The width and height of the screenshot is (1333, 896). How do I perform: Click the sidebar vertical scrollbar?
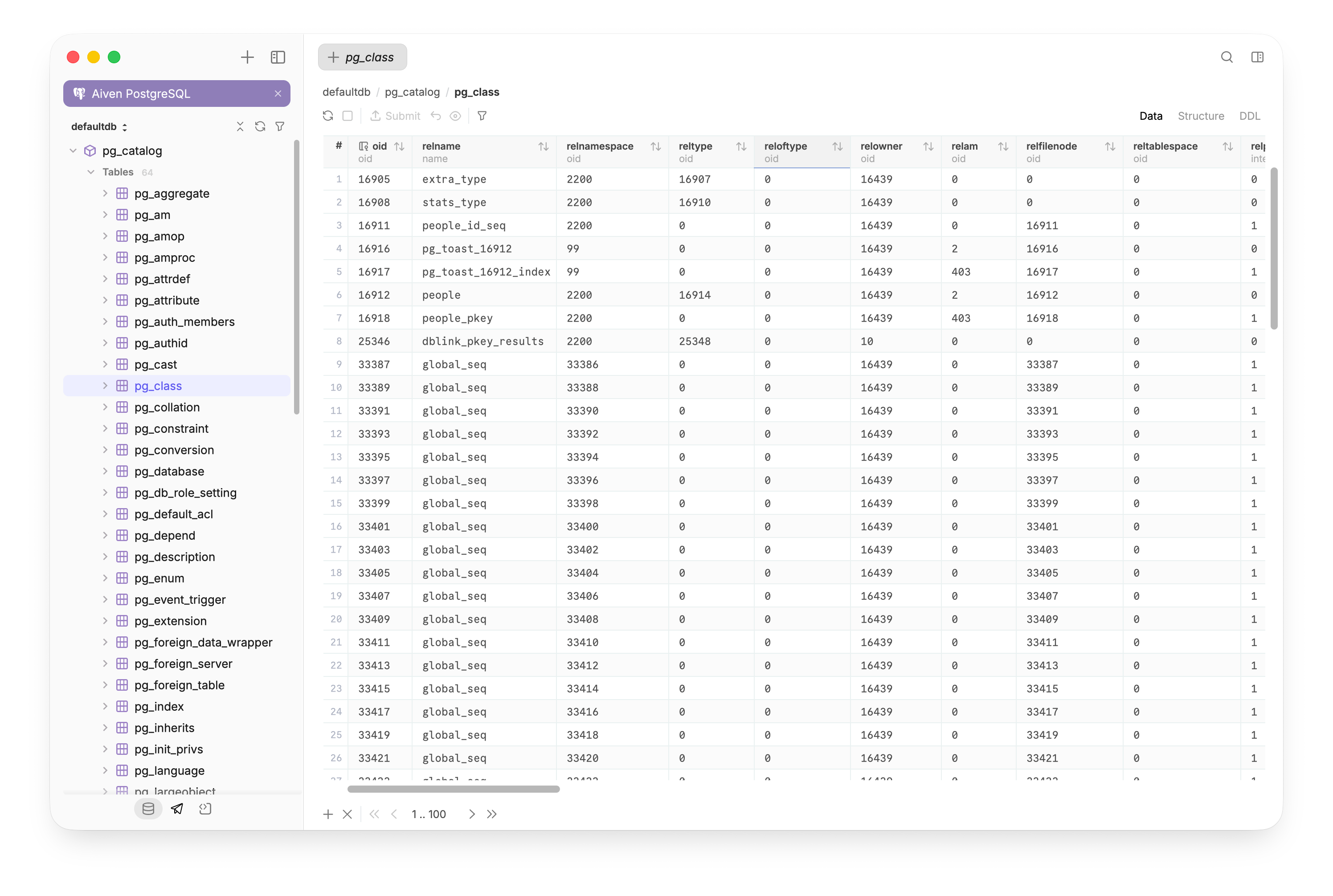(x=297, y=277)
